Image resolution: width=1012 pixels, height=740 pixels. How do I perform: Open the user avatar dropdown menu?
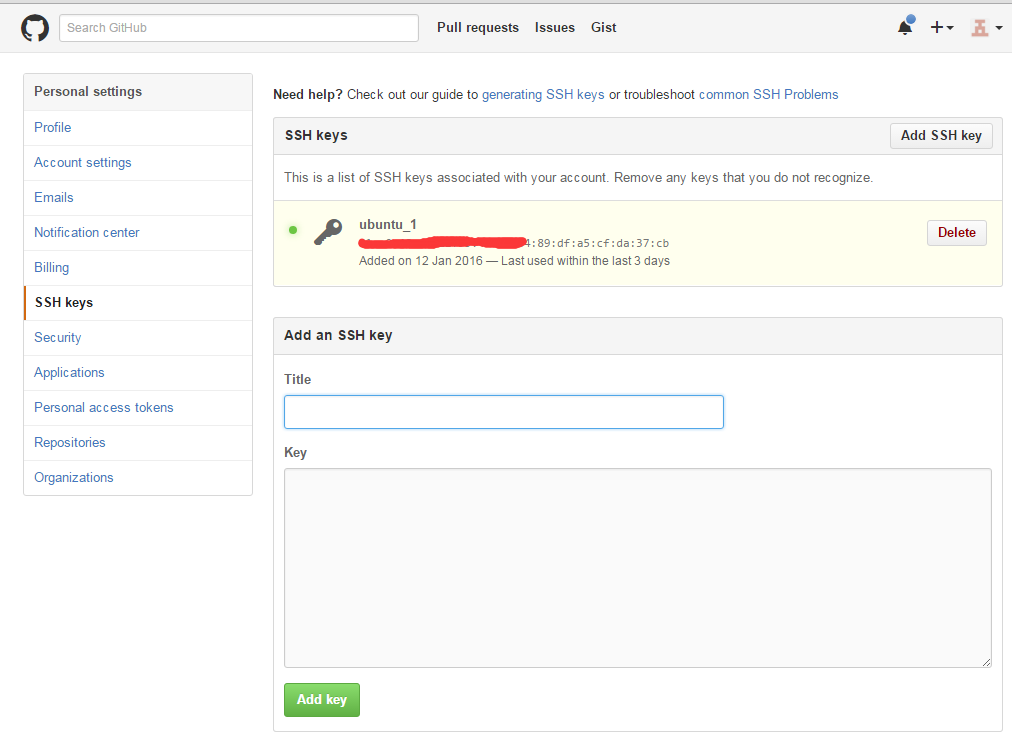click(x=986, y=28)
